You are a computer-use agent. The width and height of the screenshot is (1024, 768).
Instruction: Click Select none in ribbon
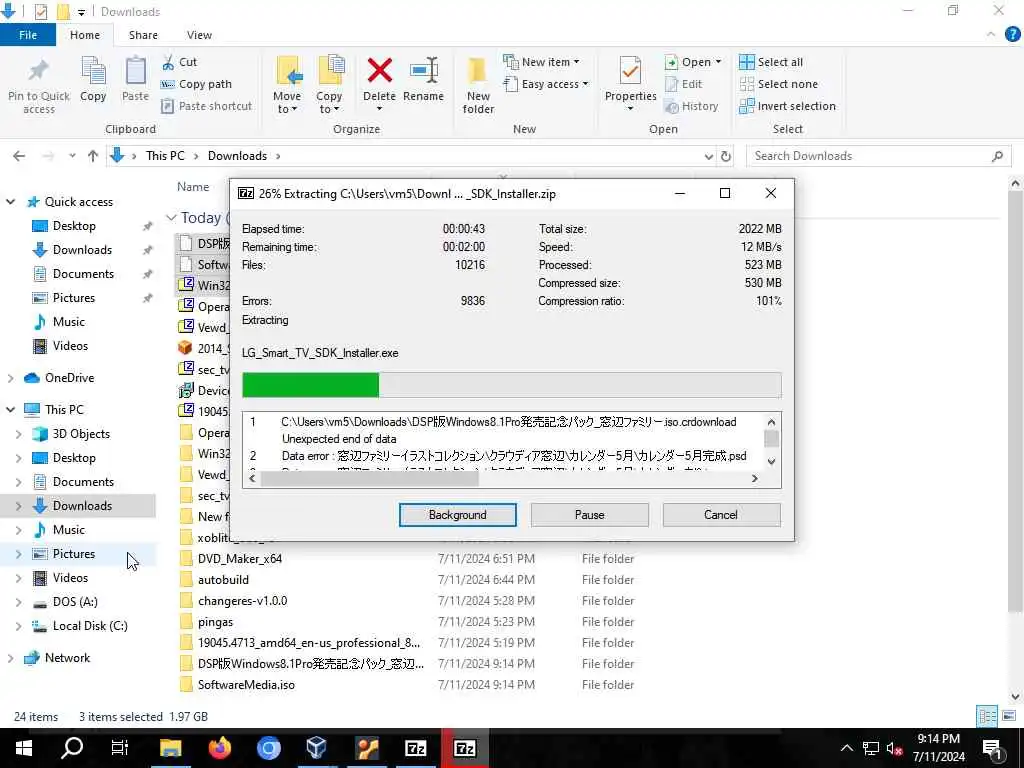pyautogui.click(x=778, y=84)
